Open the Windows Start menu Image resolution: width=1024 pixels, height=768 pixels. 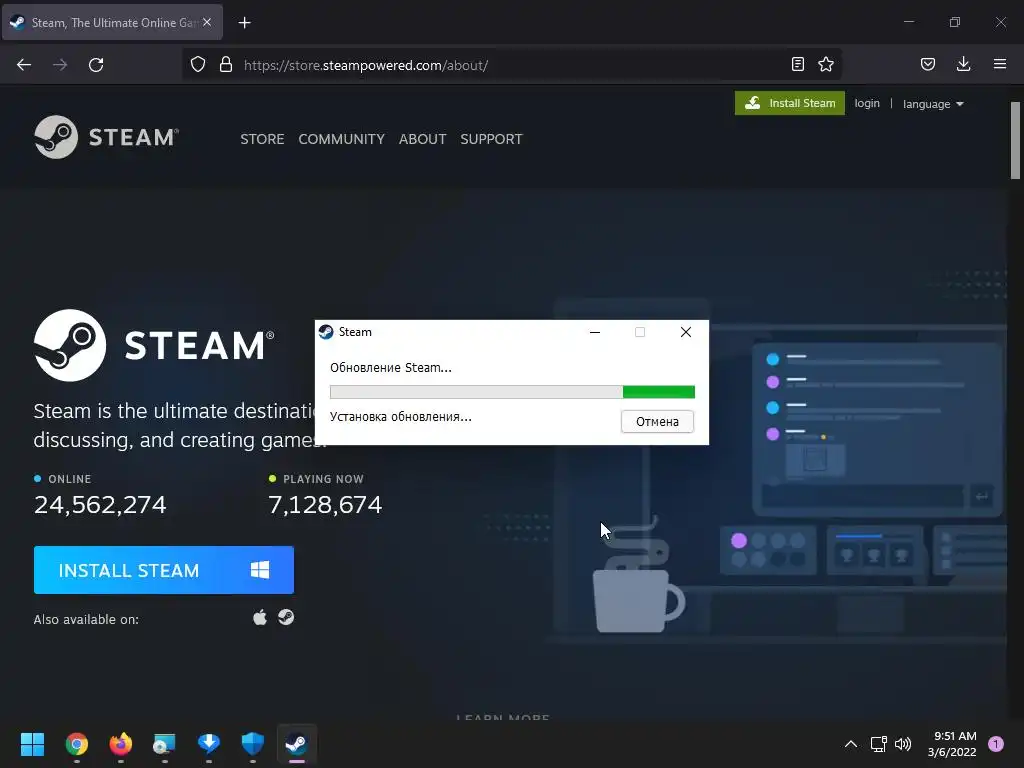[x=32, y=744]
